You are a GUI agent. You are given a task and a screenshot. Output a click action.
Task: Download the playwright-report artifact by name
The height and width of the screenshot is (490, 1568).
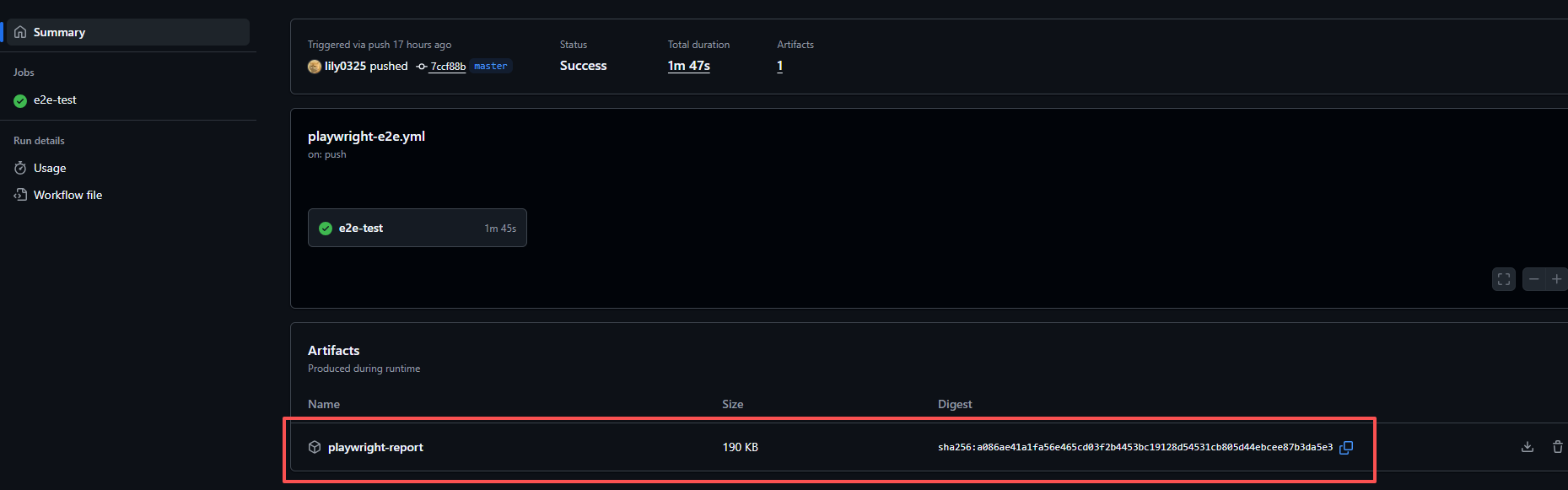point(375,447)
